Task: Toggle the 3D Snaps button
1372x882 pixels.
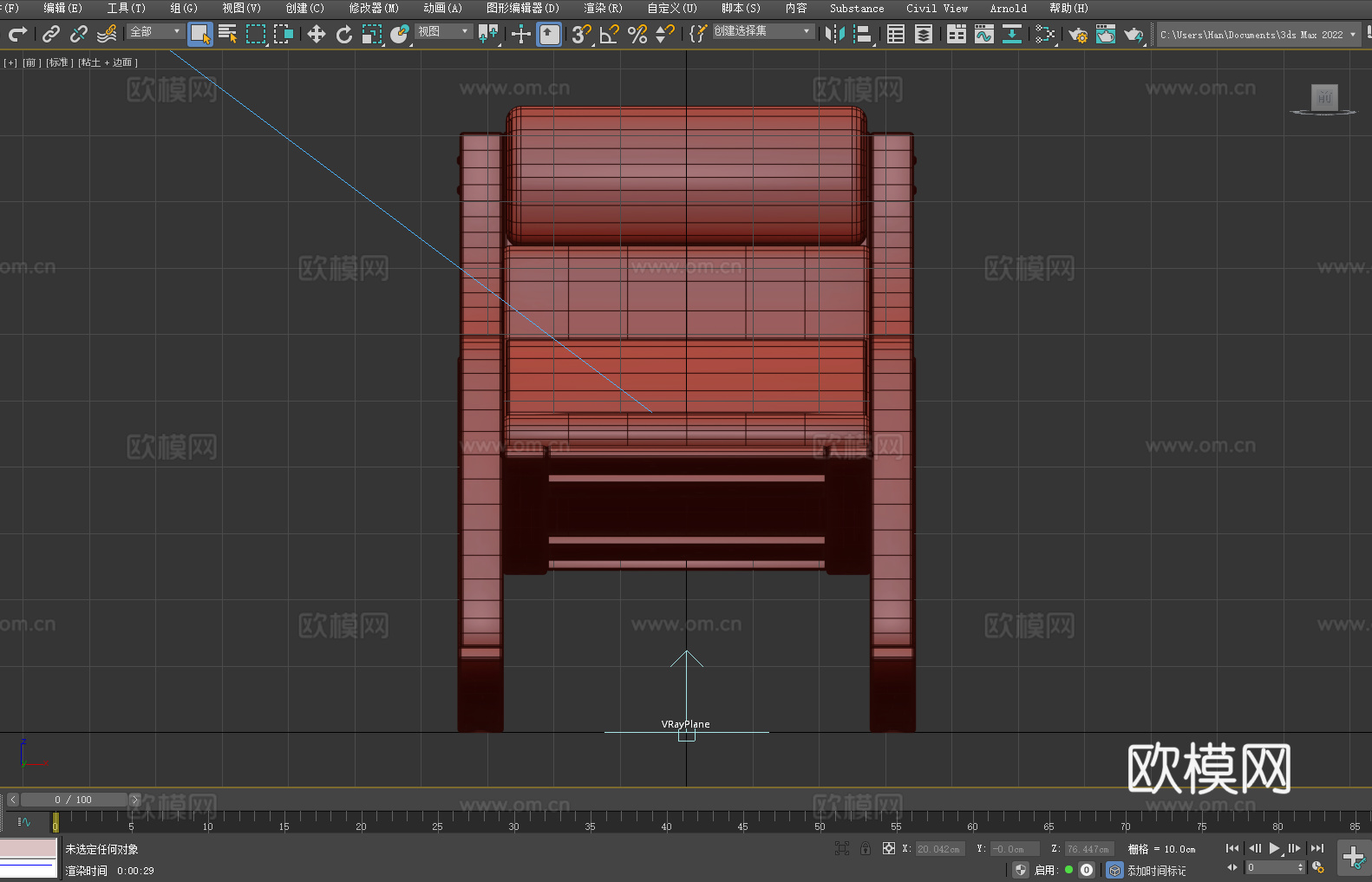Action: point(582,34)
